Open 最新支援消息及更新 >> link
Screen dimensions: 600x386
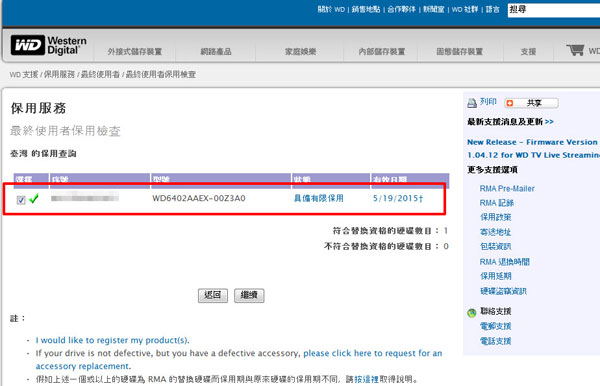click(x=510, y=122)
